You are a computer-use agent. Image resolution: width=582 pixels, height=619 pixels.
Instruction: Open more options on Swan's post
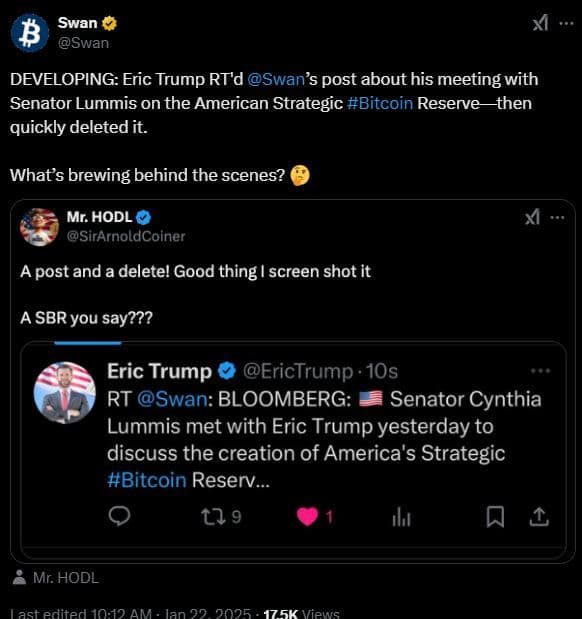point(567,24)
